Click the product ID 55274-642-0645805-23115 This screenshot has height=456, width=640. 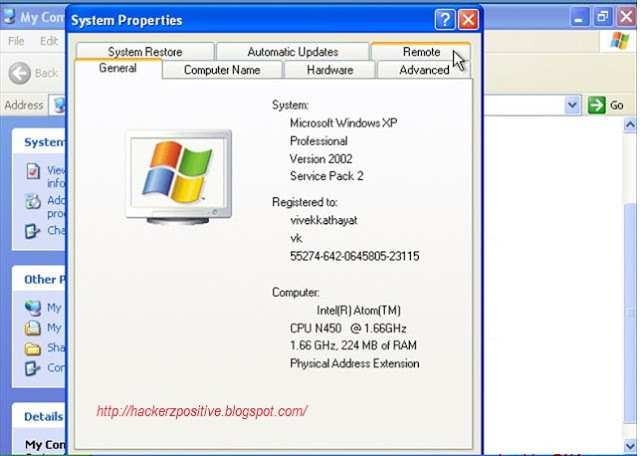pyautogui.click(x=354, y=256)
